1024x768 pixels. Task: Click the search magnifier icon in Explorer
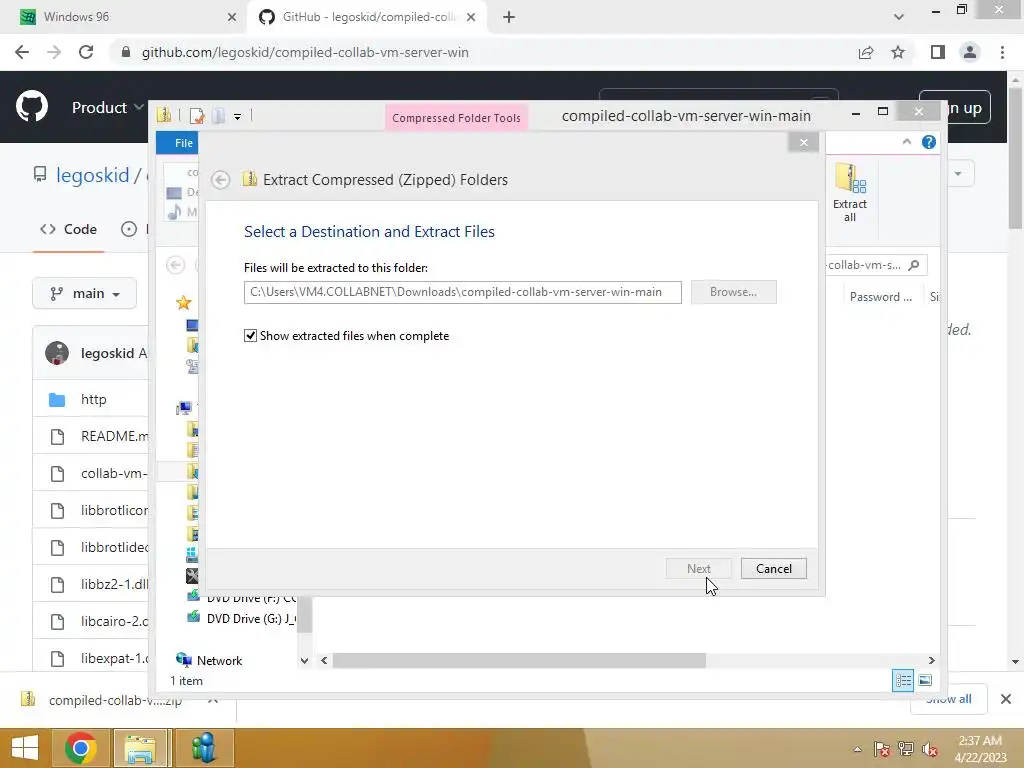pos(914,265)
